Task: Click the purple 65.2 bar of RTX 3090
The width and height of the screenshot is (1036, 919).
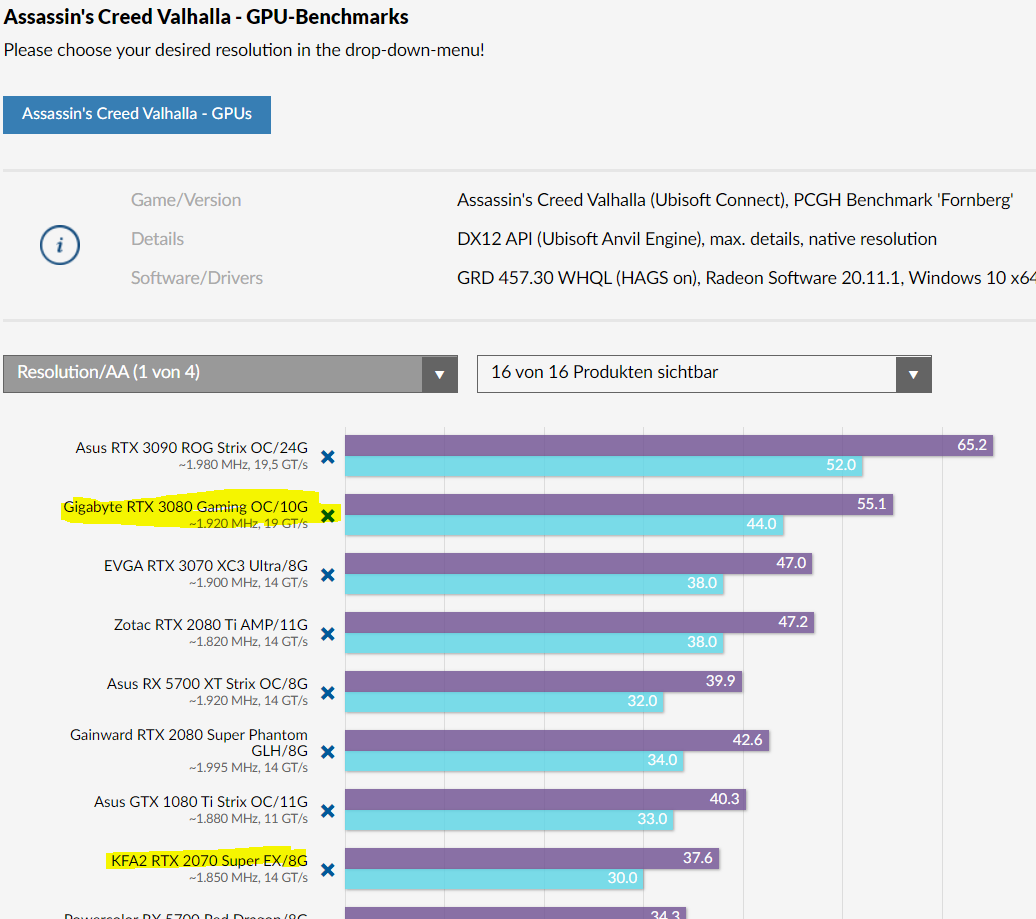Action: coord(669,445)
